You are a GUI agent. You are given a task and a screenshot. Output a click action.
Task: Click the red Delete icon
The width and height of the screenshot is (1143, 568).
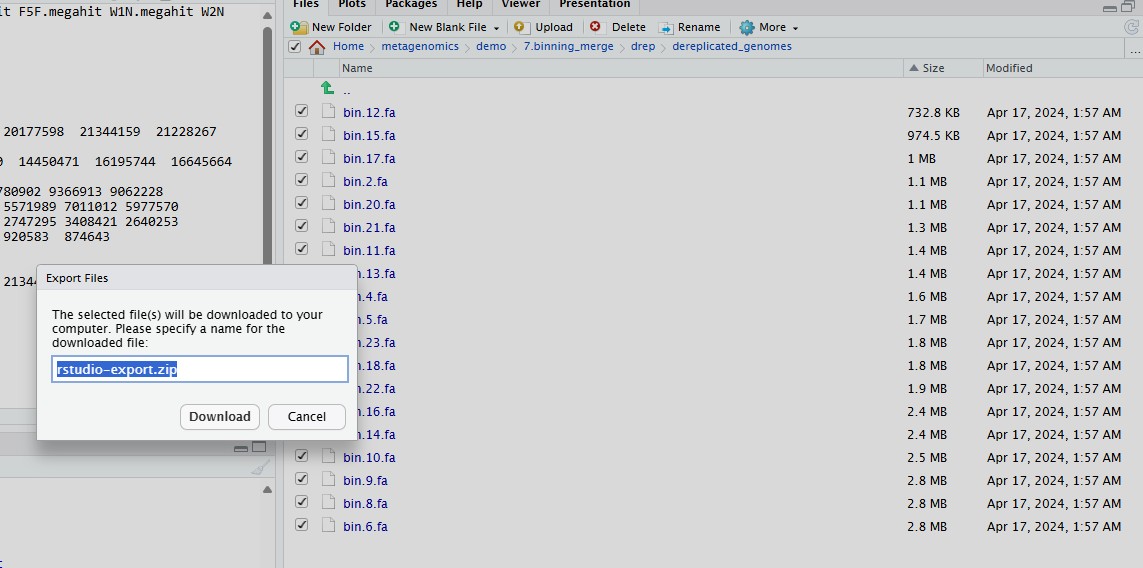596,27
